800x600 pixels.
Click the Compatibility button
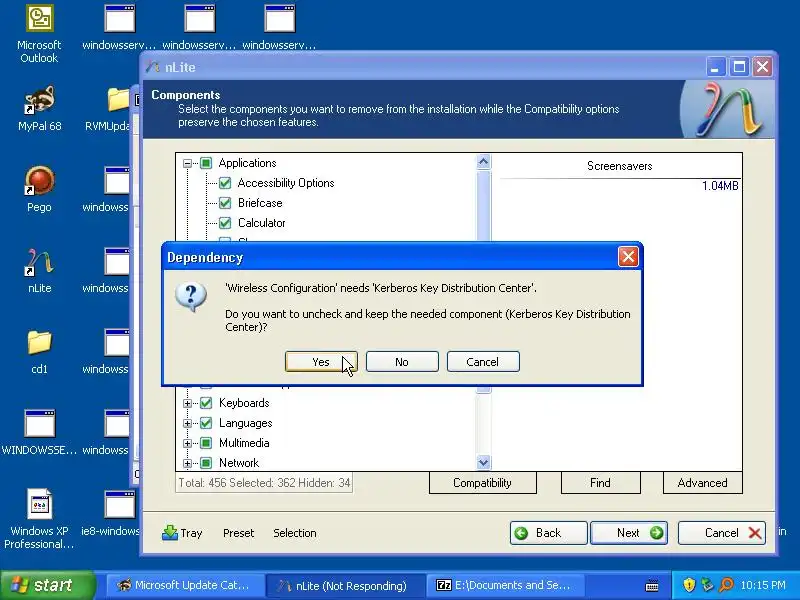[483, 483]
